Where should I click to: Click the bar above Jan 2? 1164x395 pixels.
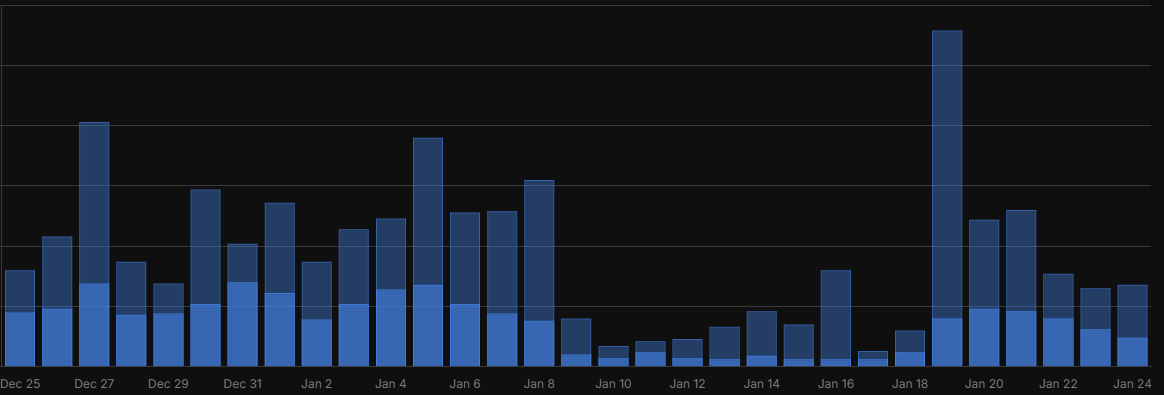(317, 314)
